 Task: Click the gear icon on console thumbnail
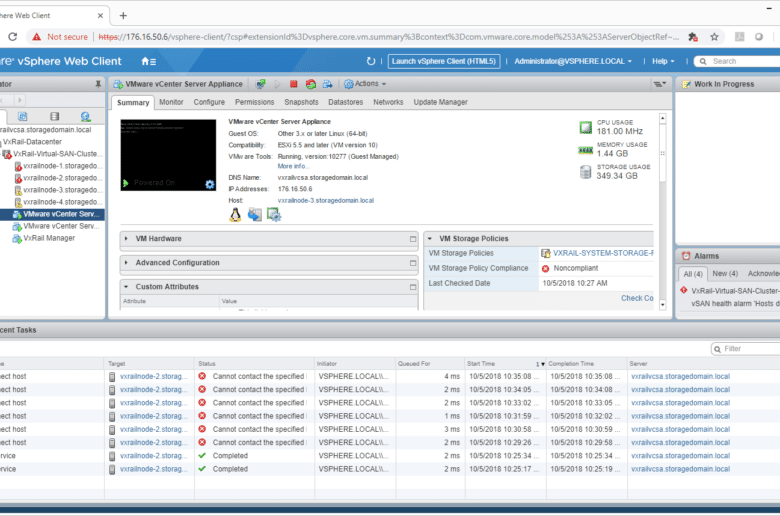point(210,185)
